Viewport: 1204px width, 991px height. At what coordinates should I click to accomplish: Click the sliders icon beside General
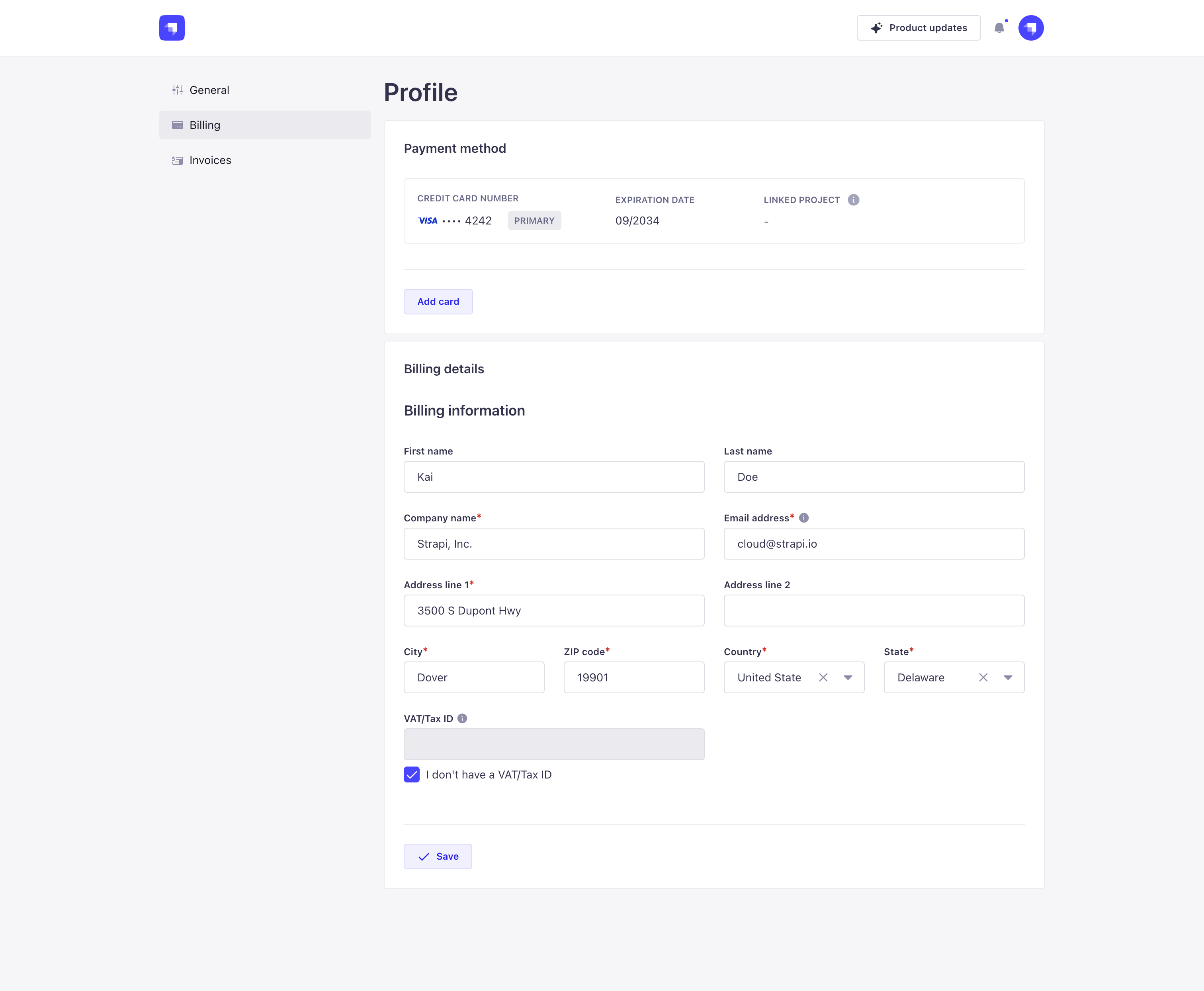tap(177, 90)
